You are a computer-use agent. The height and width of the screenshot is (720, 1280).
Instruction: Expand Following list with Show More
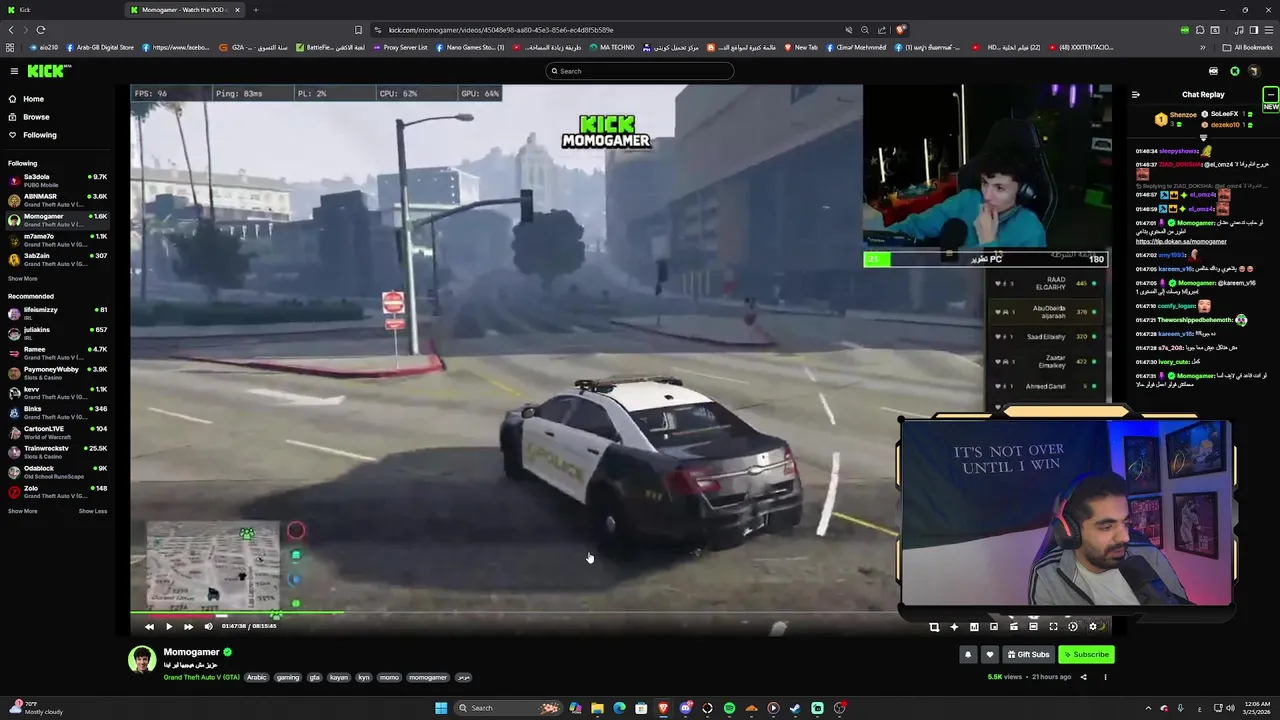[x=23, y=279]
